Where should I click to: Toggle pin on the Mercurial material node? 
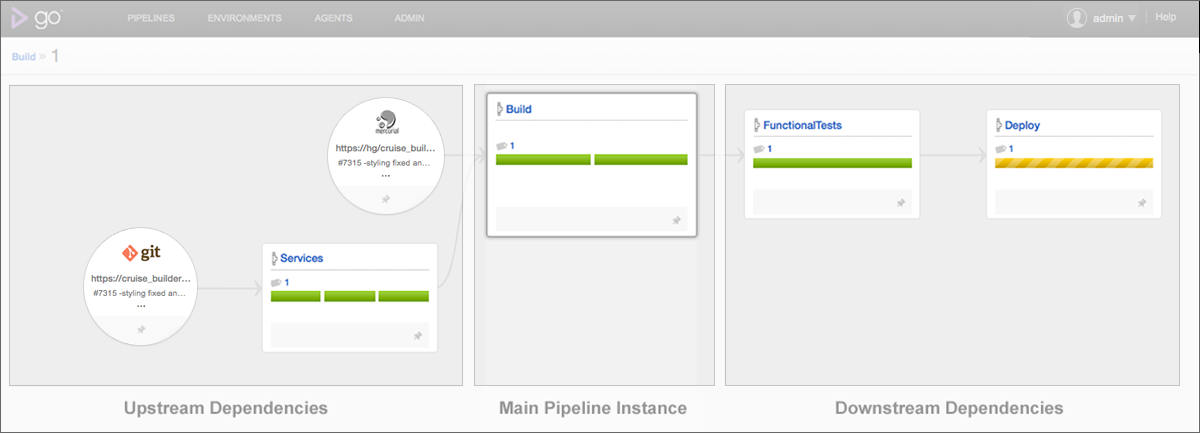386,199
